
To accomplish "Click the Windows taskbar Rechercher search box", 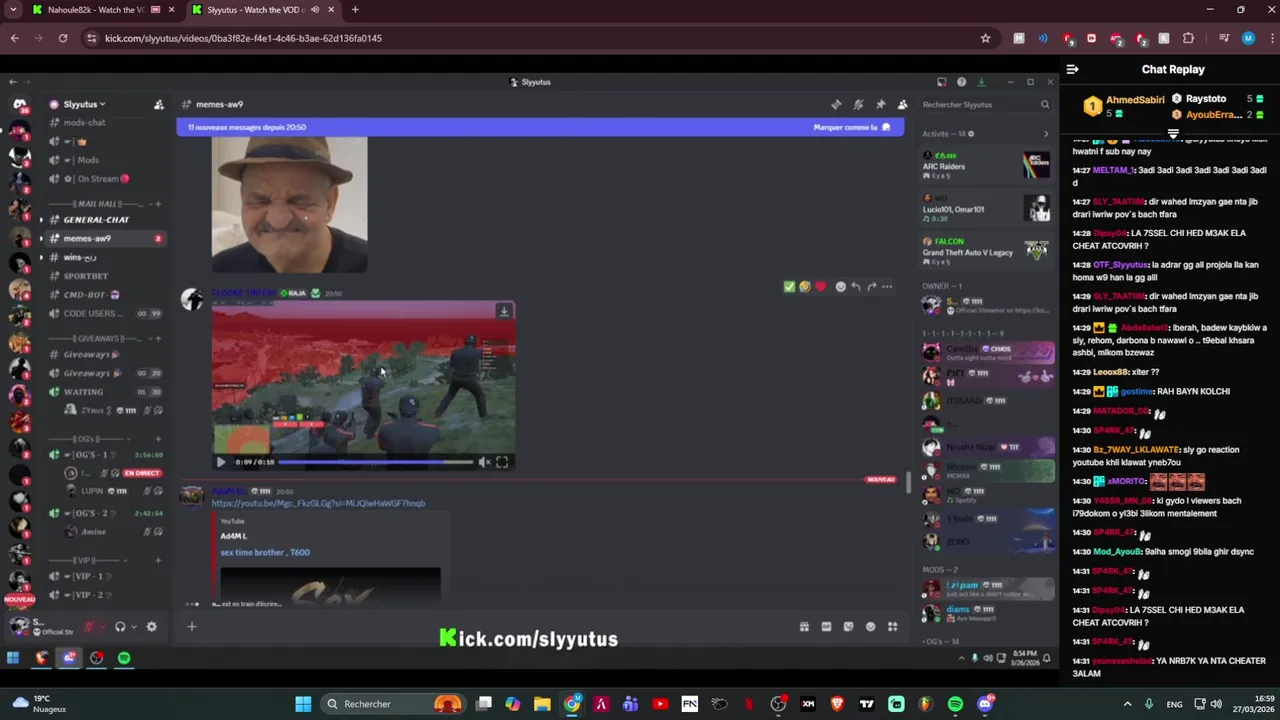I will tap(395, 704).
